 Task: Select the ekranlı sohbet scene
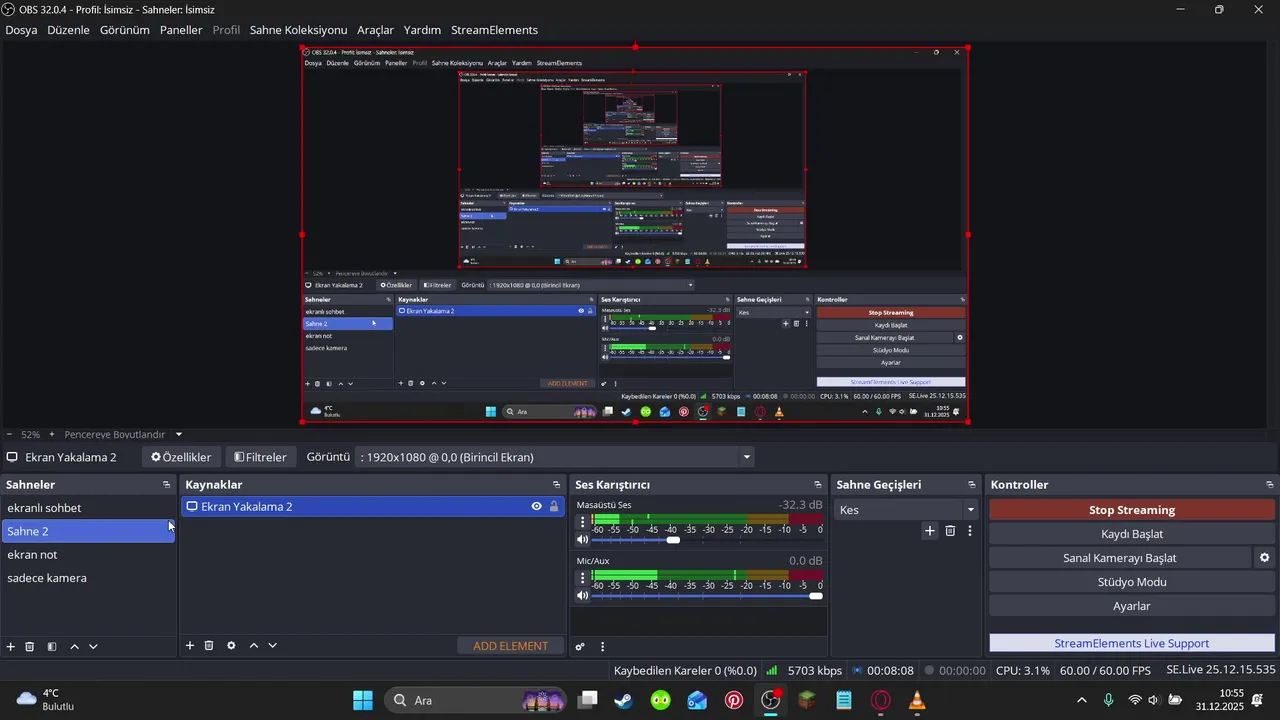(x=87, y=508)
